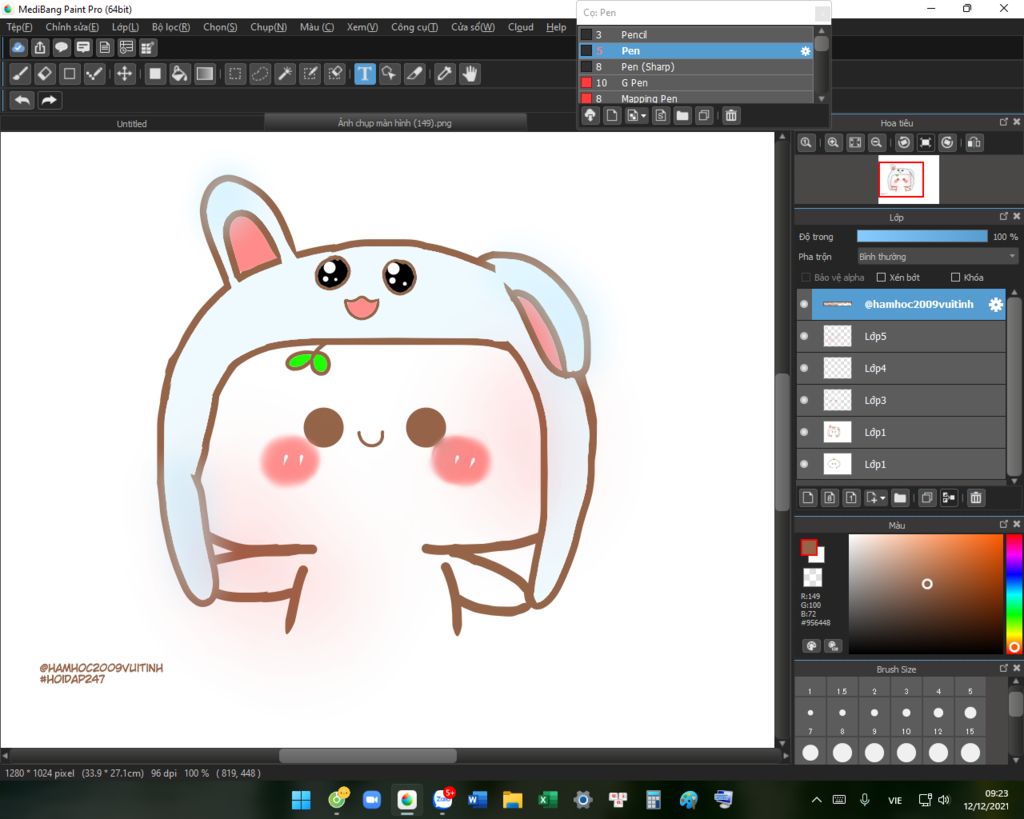
Task: Click Brush Size panel scroll-down arrow
Action: coord(1014,760)
